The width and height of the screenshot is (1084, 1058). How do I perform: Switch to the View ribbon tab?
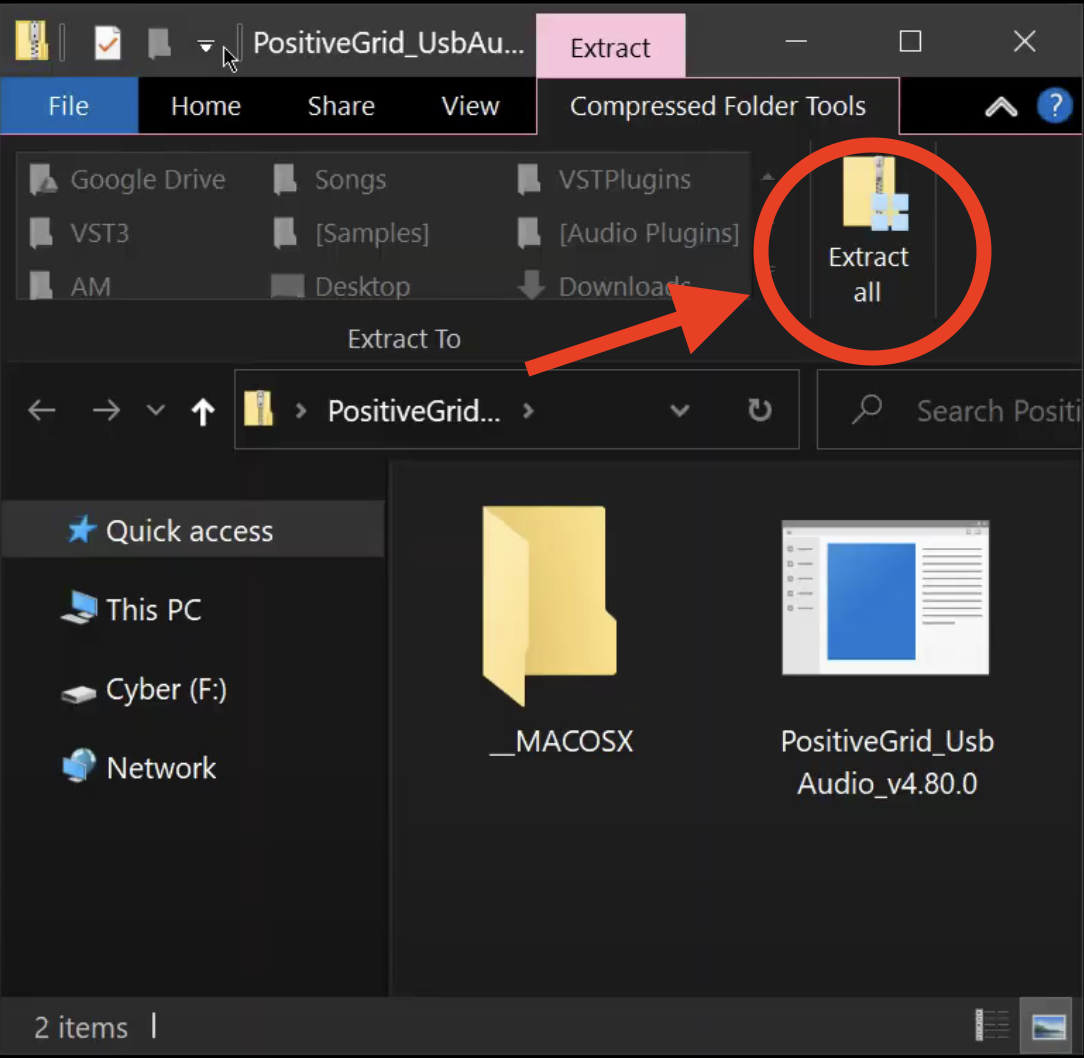pyautogui.click(x=470, y=106)
